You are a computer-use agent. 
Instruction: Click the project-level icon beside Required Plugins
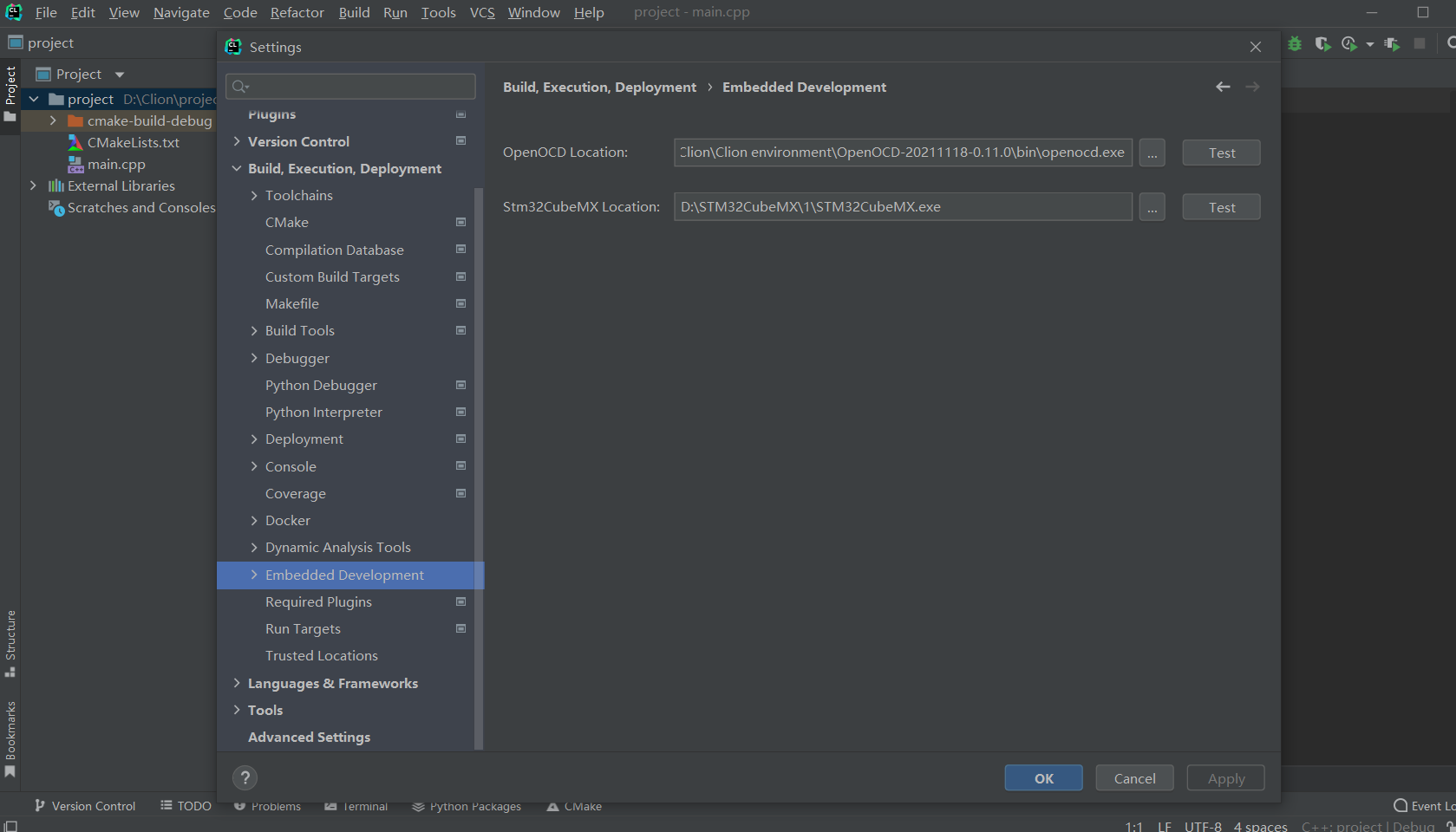pos(461,601)
